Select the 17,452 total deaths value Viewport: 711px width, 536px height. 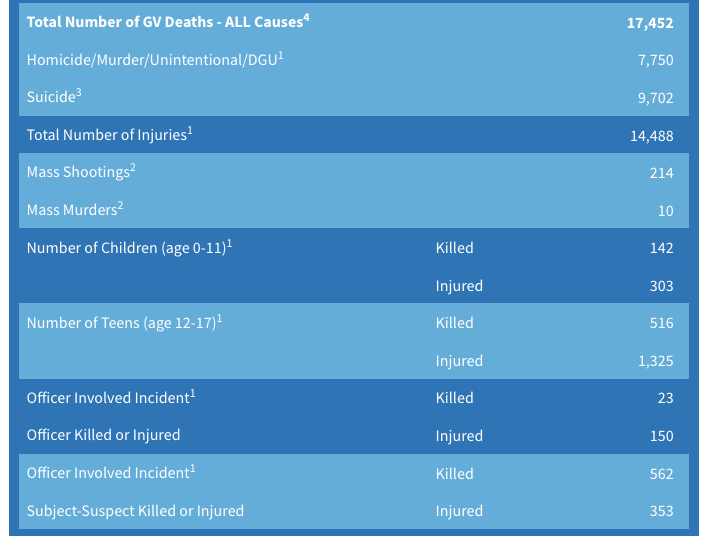click(650, 23)
